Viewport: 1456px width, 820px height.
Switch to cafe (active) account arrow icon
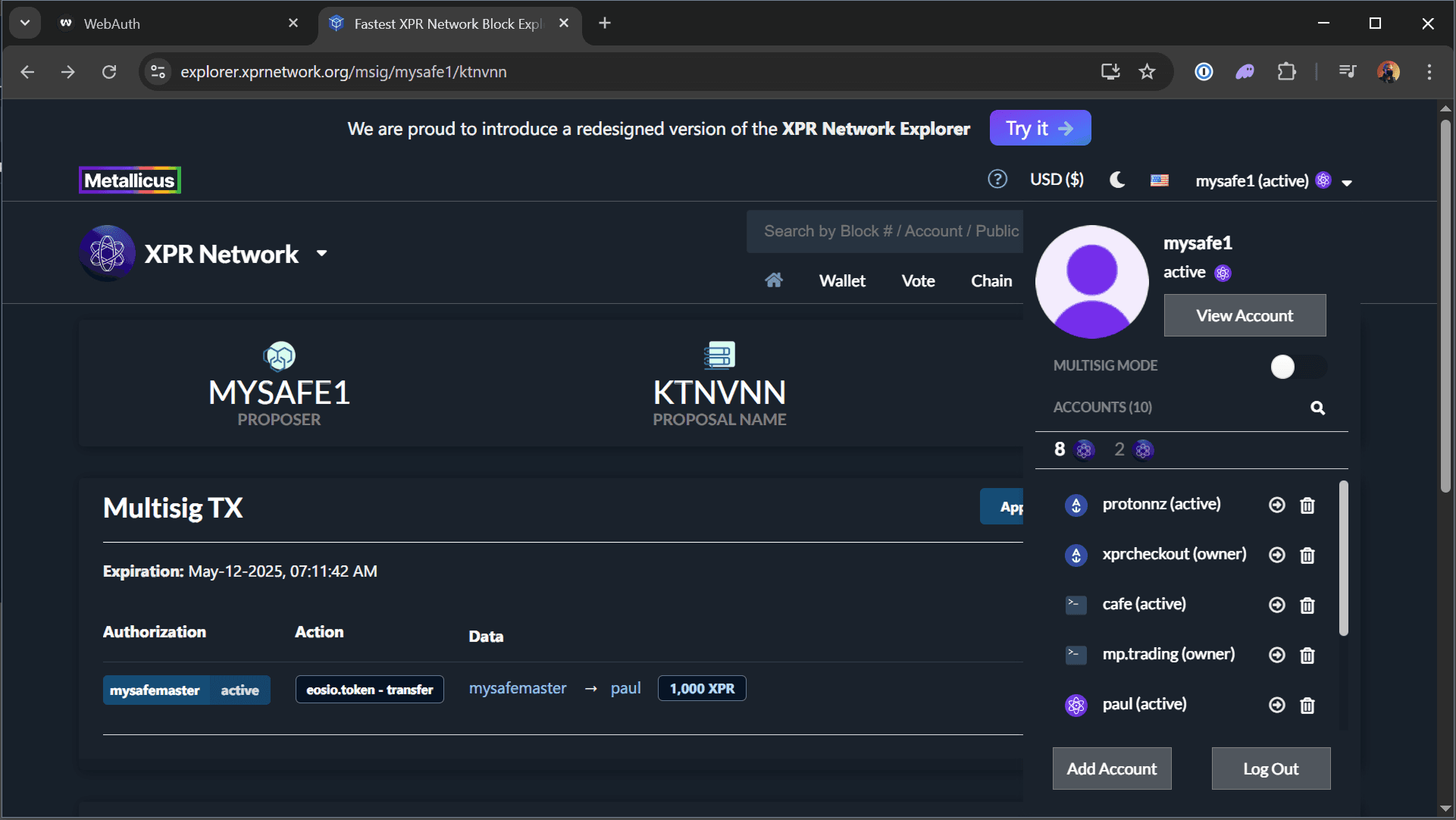[1277, 605]
